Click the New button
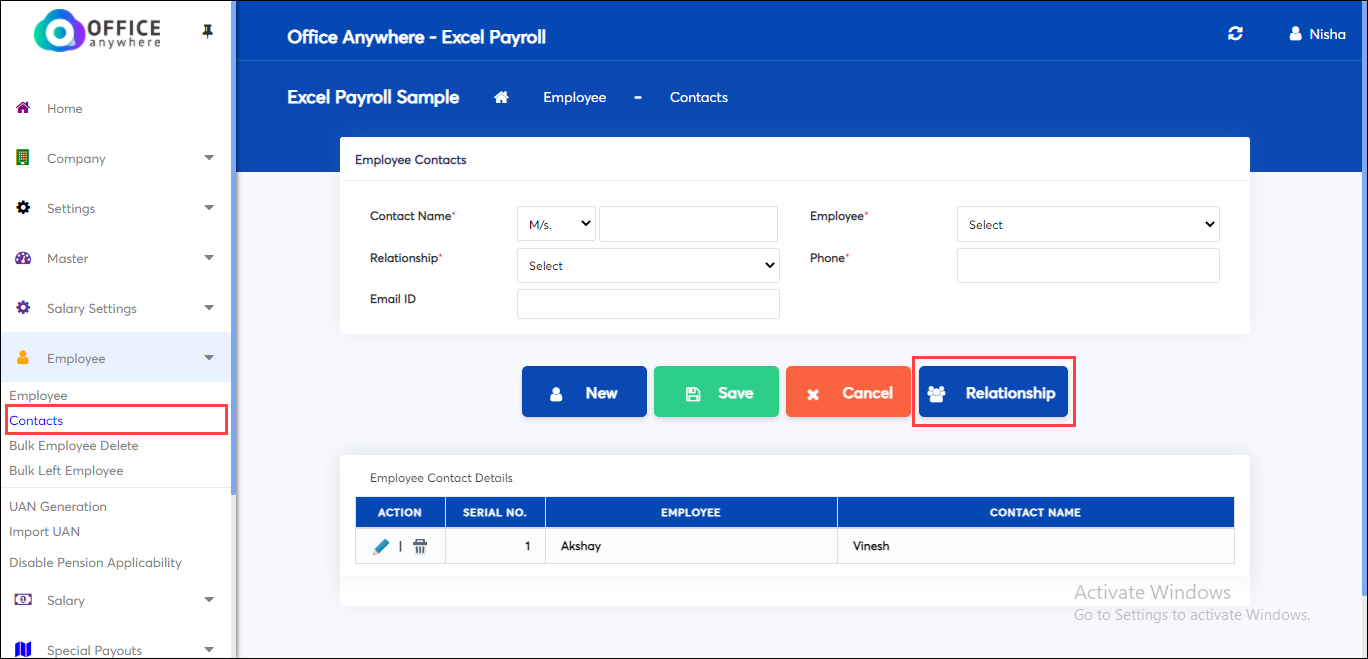The width and height of the screenshot is (1368, 659). pos(584,392)
